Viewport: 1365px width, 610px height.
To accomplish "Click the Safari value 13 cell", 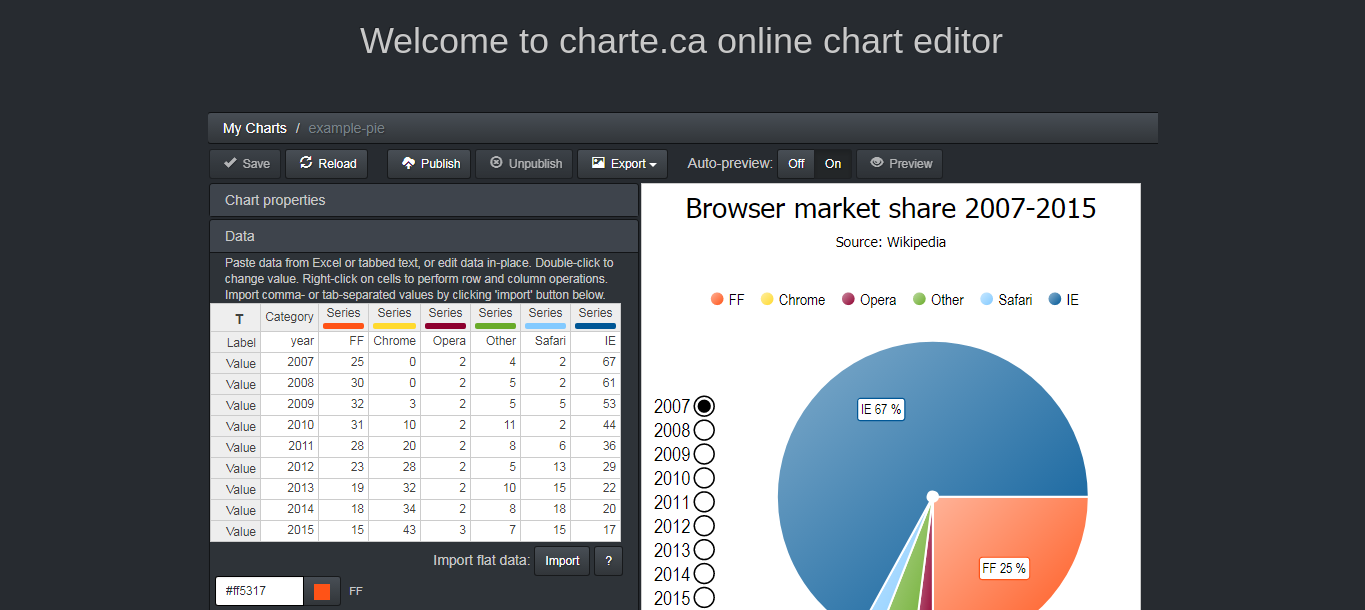I will [x=546, y=468].
